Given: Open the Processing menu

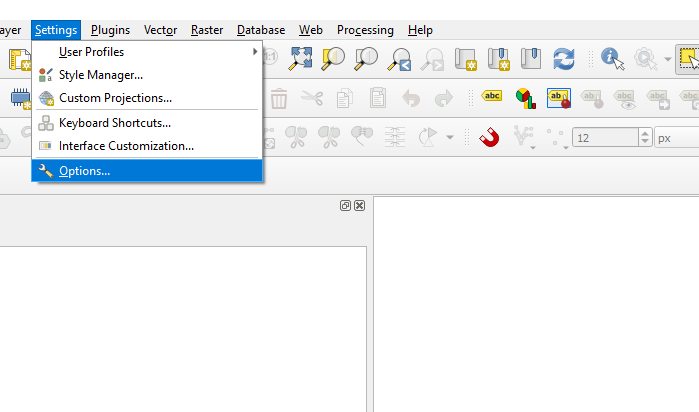Looking at the screenshot, I should click(x=365, y=30).
